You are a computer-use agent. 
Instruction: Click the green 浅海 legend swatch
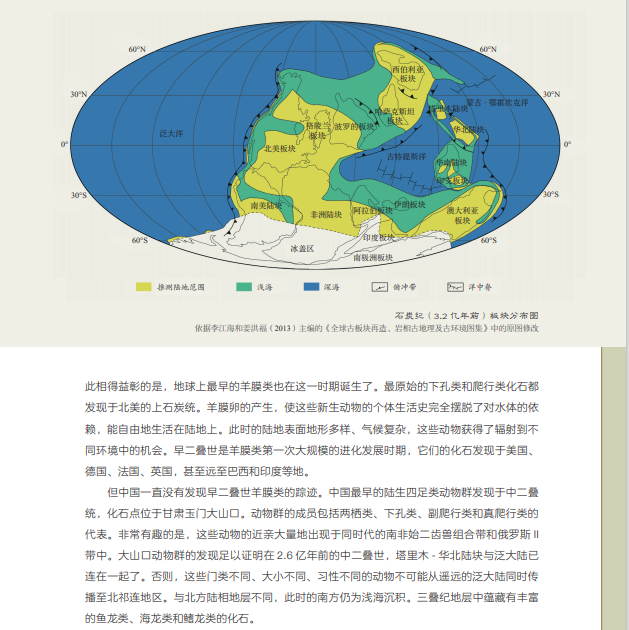244,286
